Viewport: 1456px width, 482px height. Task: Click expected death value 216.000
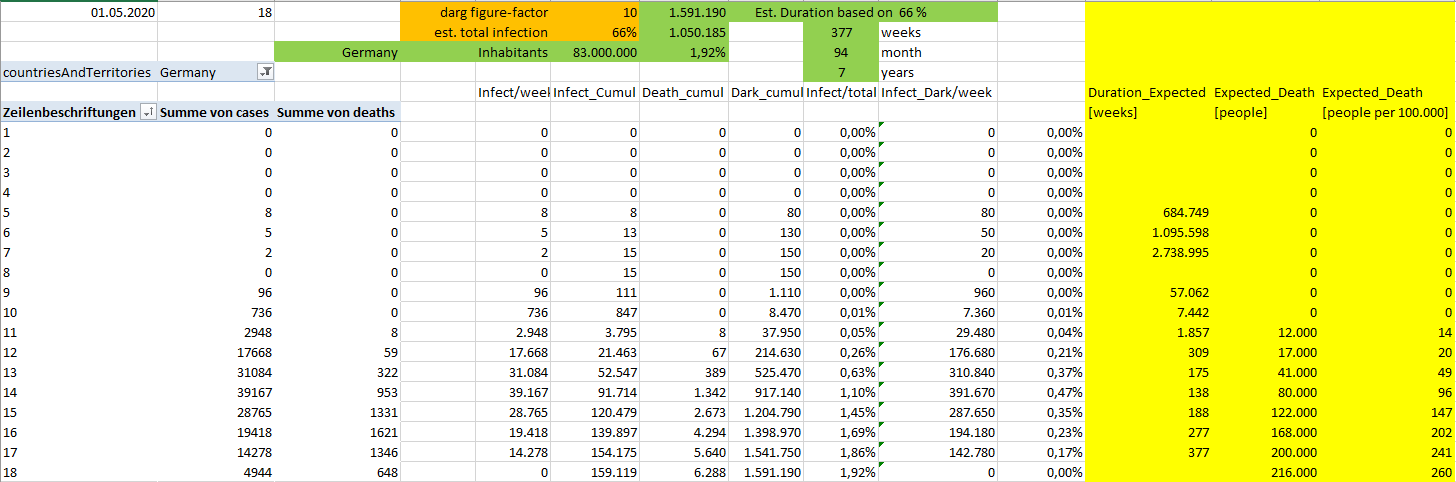[x=1264, y=472]
